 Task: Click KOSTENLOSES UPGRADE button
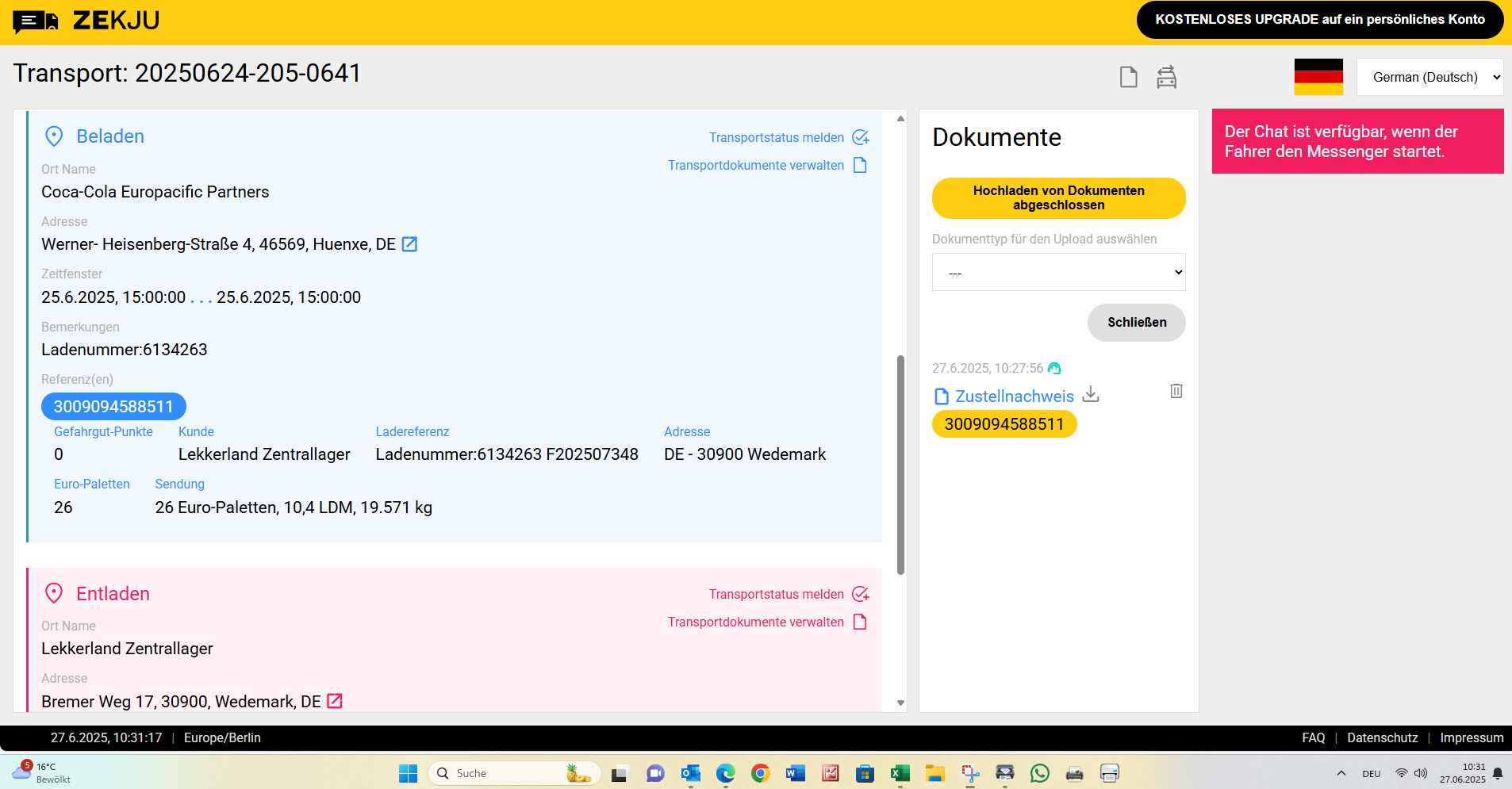tap(1320, 20)
